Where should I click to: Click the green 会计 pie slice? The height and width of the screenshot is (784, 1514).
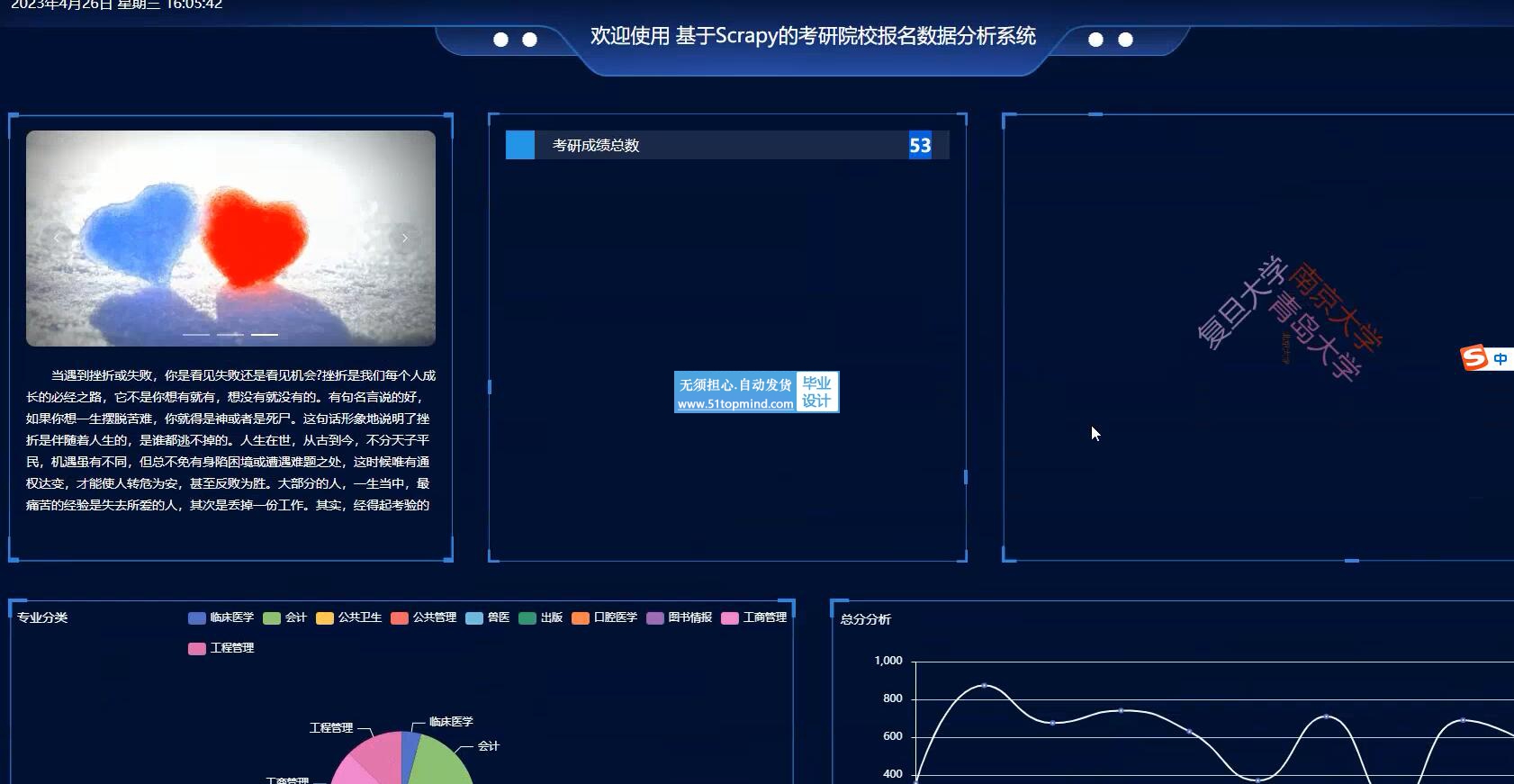(444, 763)
